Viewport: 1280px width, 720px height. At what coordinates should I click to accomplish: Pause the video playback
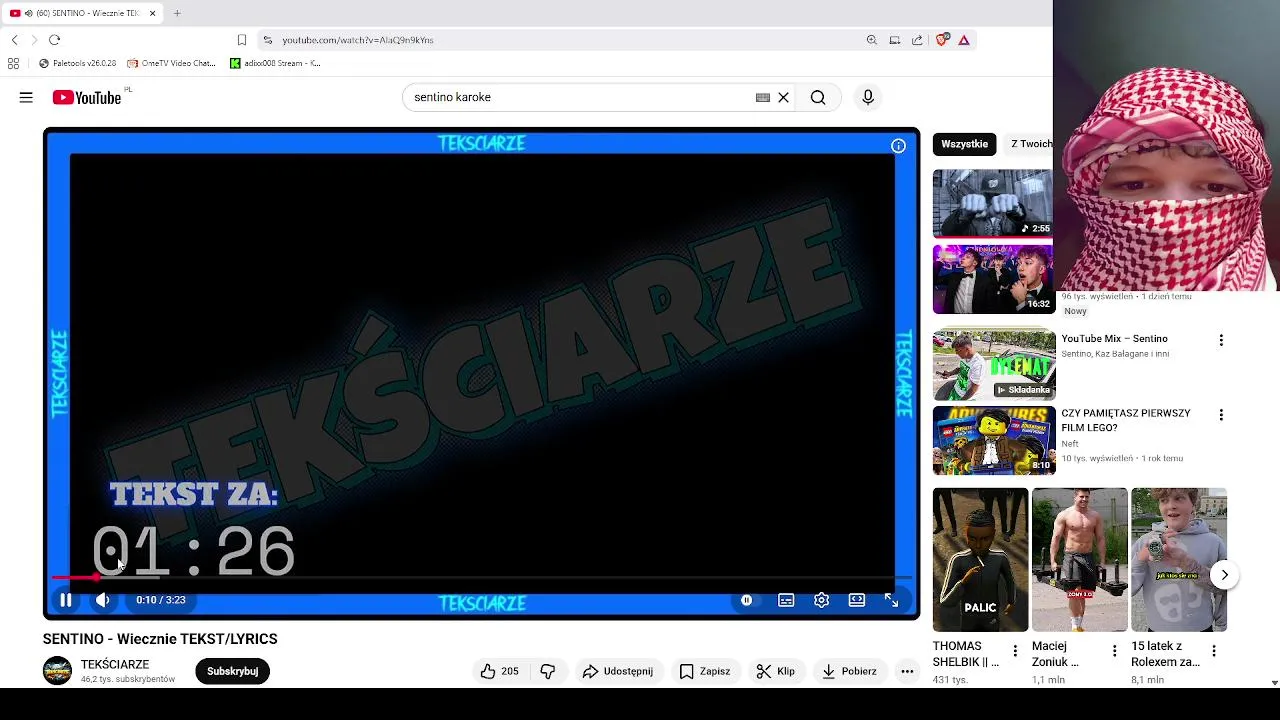[66, 600]
